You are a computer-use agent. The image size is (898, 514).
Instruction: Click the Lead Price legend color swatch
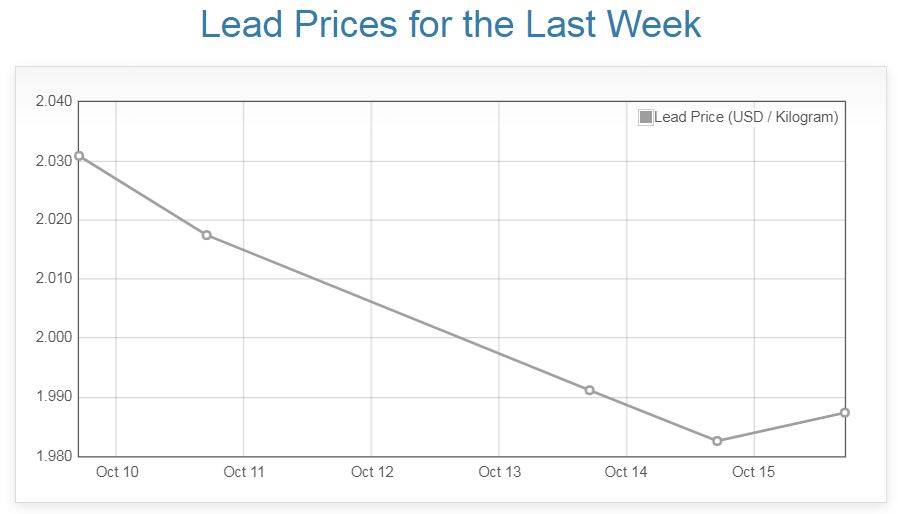click(x=646, y=117)
